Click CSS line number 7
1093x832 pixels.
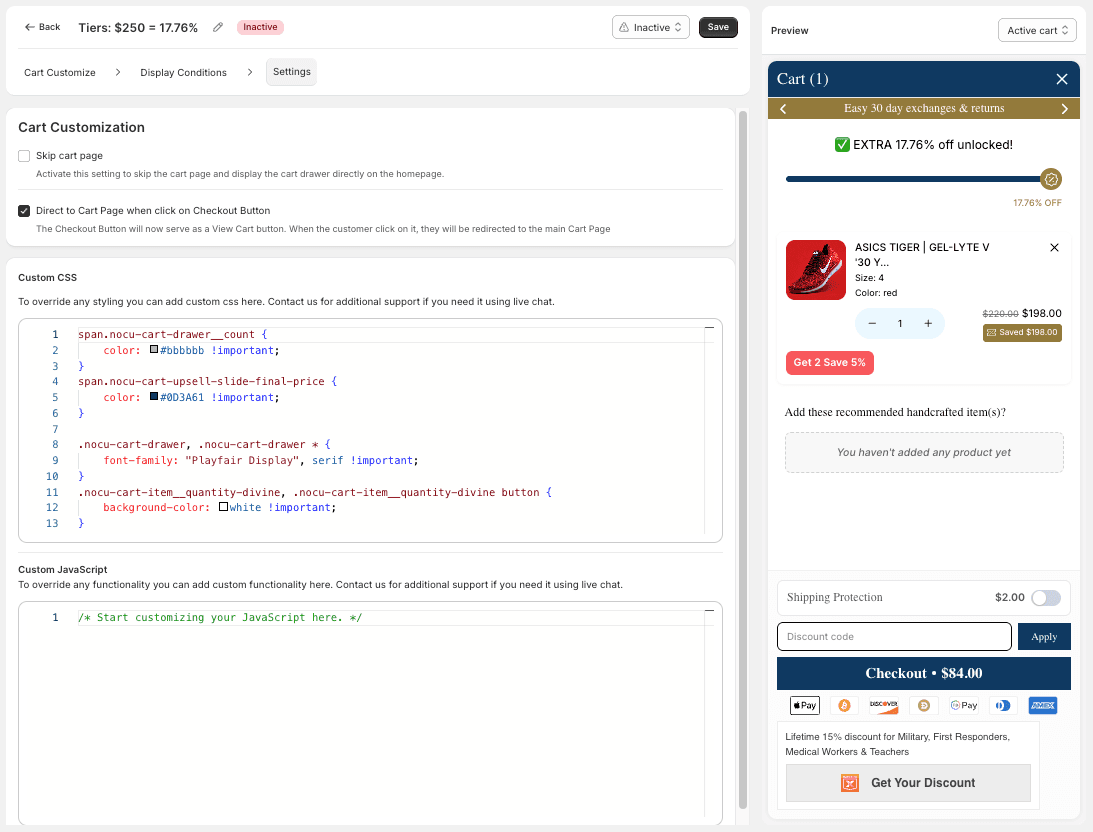click(x=55, y=429)
